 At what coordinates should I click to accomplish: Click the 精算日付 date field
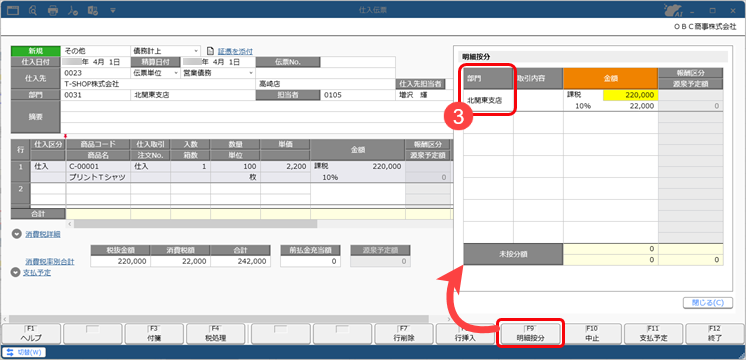point(218,62)
